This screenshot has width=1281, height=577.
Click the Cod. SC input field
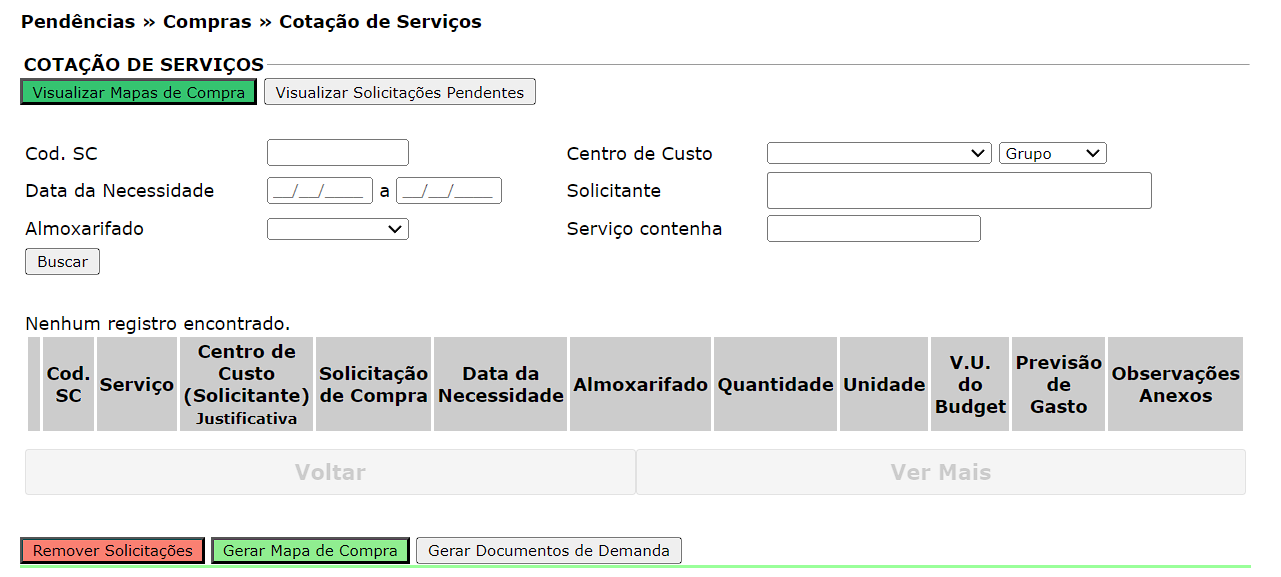point(337,153)
